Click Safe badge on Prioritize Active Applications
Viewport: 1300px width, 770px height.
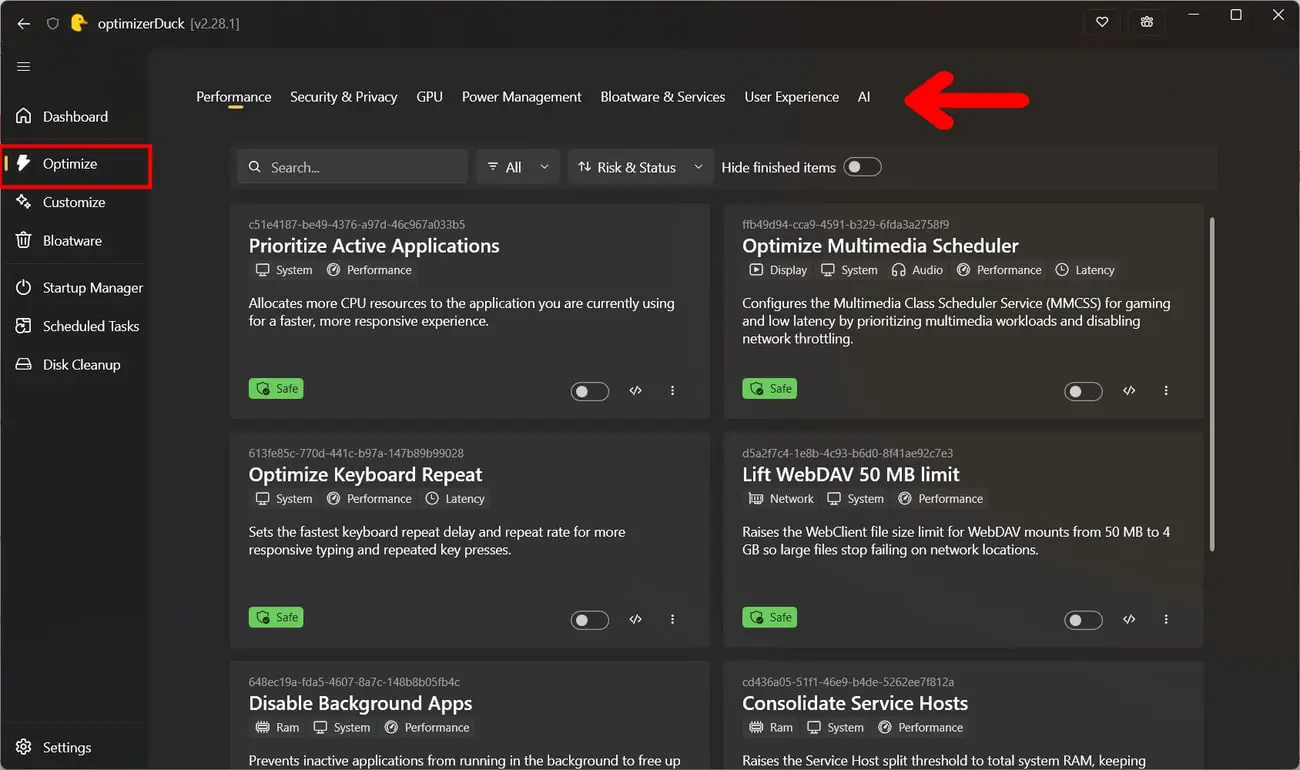[276, 388]
